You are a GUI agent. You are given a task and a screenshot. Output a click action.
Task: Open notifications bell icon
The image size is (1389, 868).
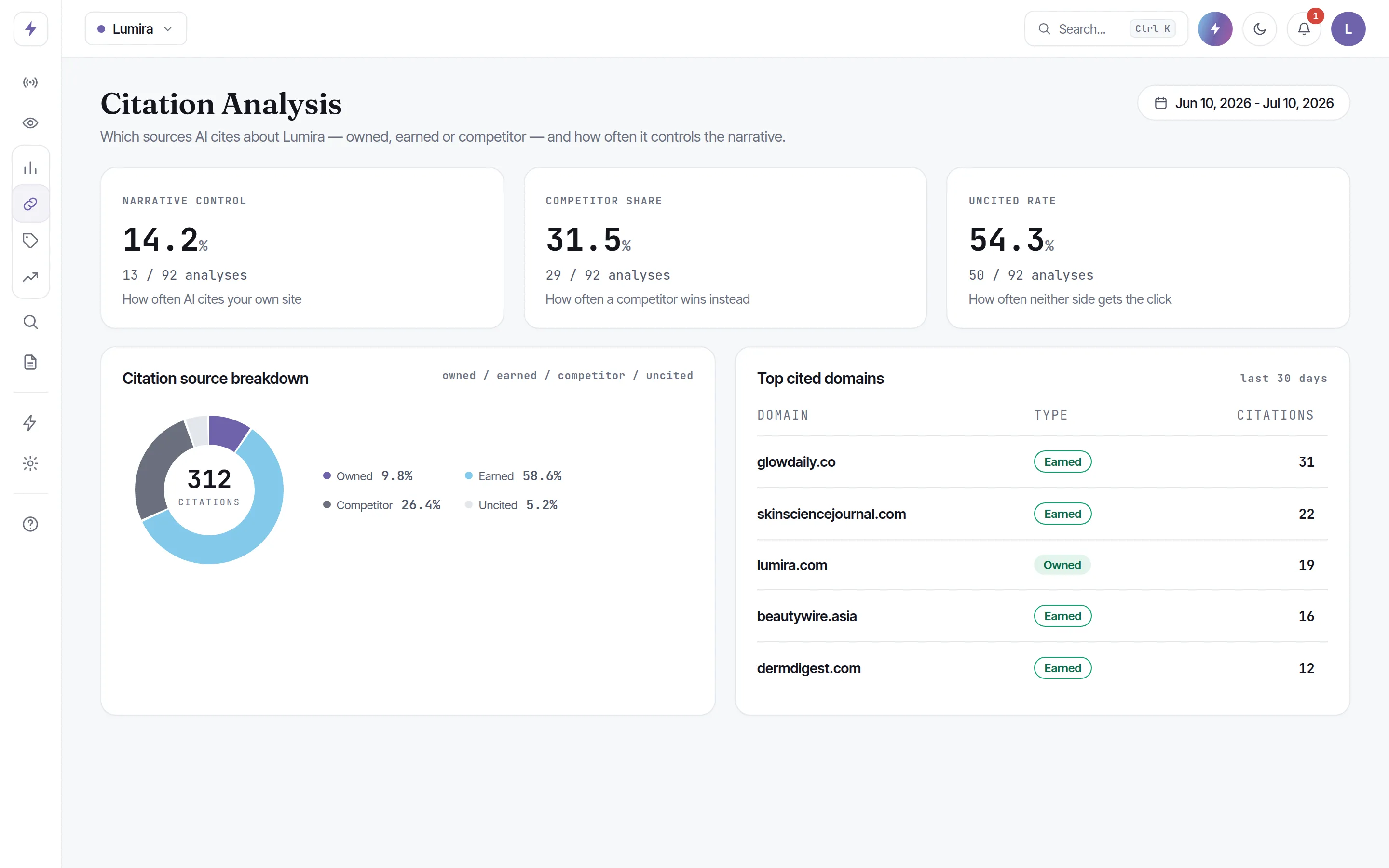(1304, 29)
